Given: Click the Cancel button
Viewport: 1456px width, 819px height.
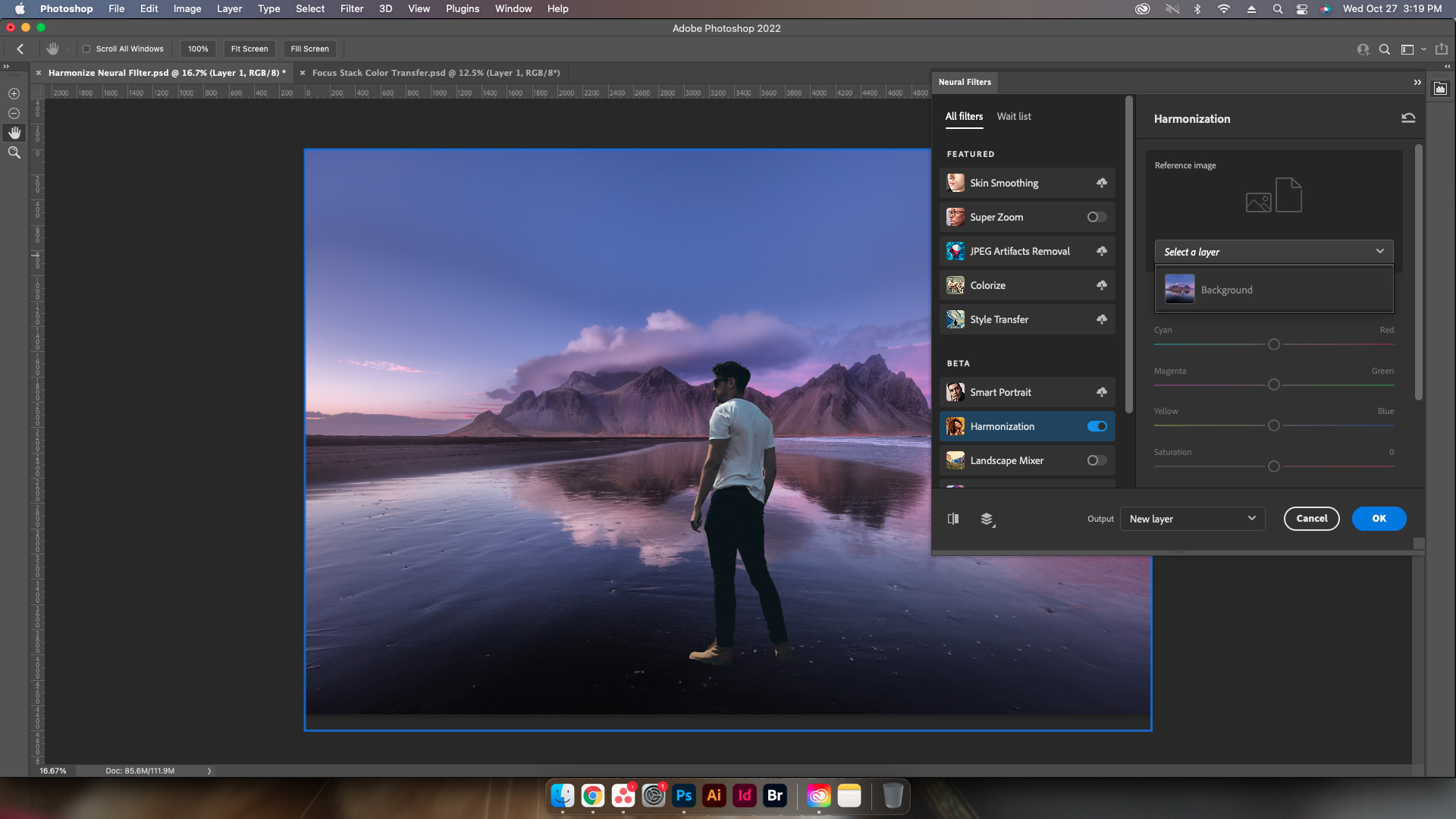Looking at the screenshot, I should pos(1311,519).
